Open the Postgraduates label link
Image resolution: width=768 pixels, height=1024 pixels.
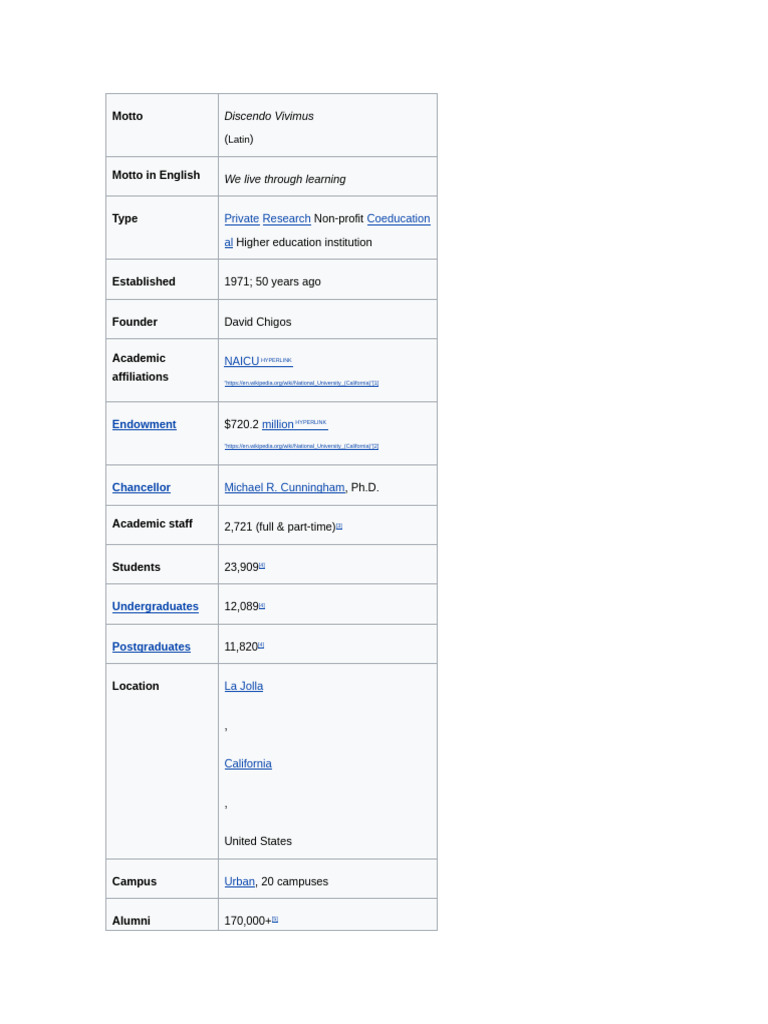click(151, 647)
